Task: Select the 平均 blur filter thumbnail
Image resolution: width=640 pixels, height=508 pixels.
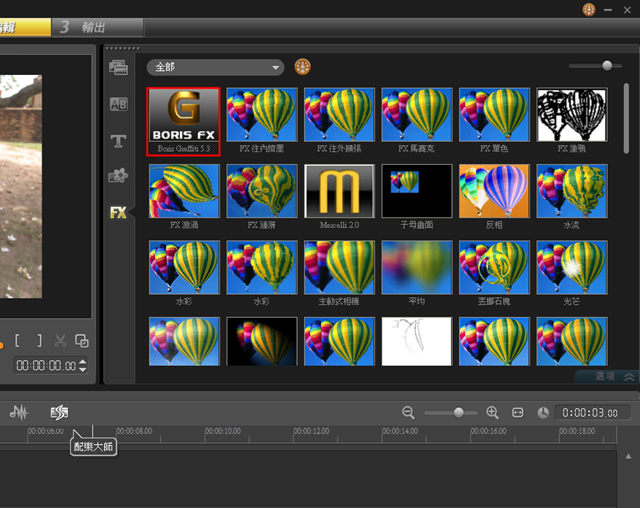Action: [417, 267]
